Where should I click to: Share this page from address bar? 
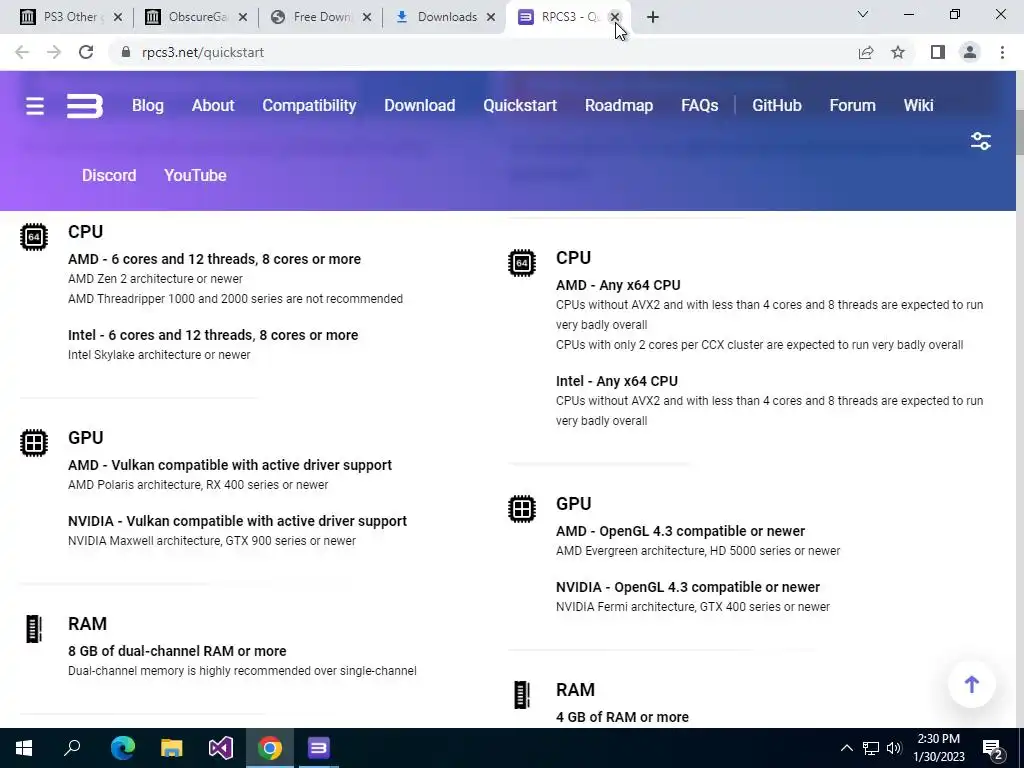tap(866, 52)
